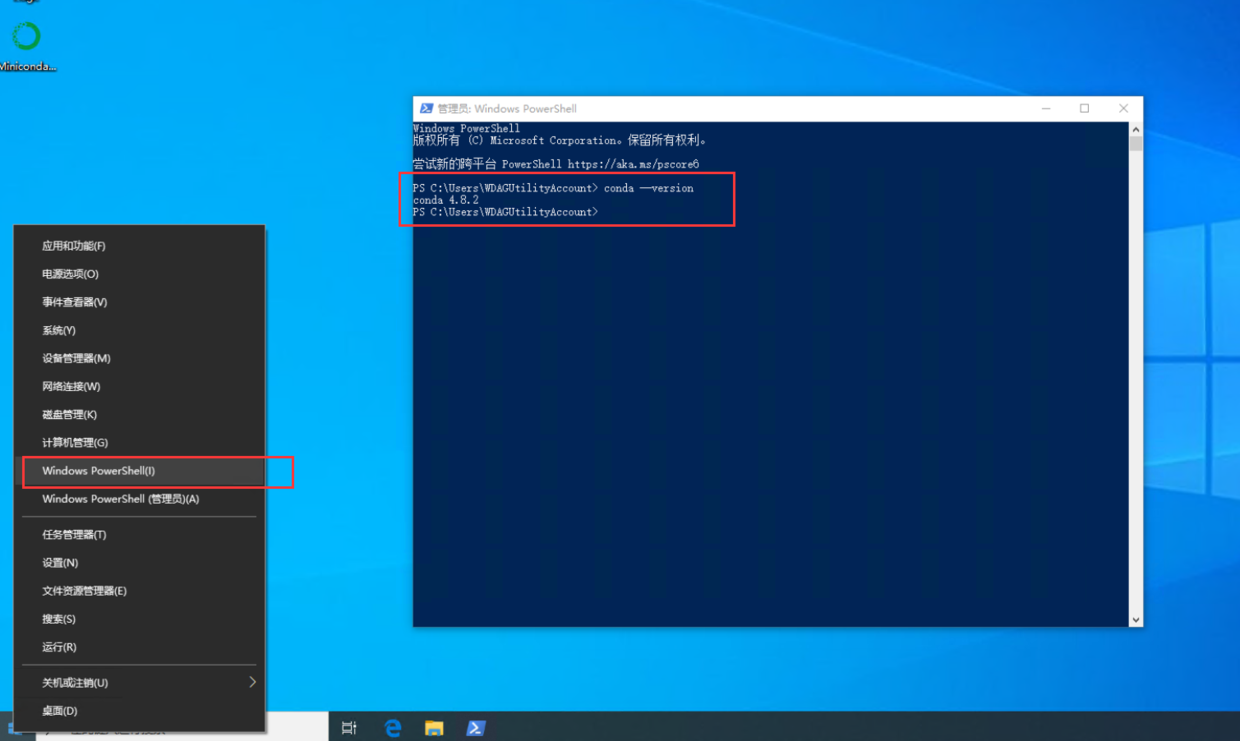
Task: Open Task View from taskbar
Action: 349,728
